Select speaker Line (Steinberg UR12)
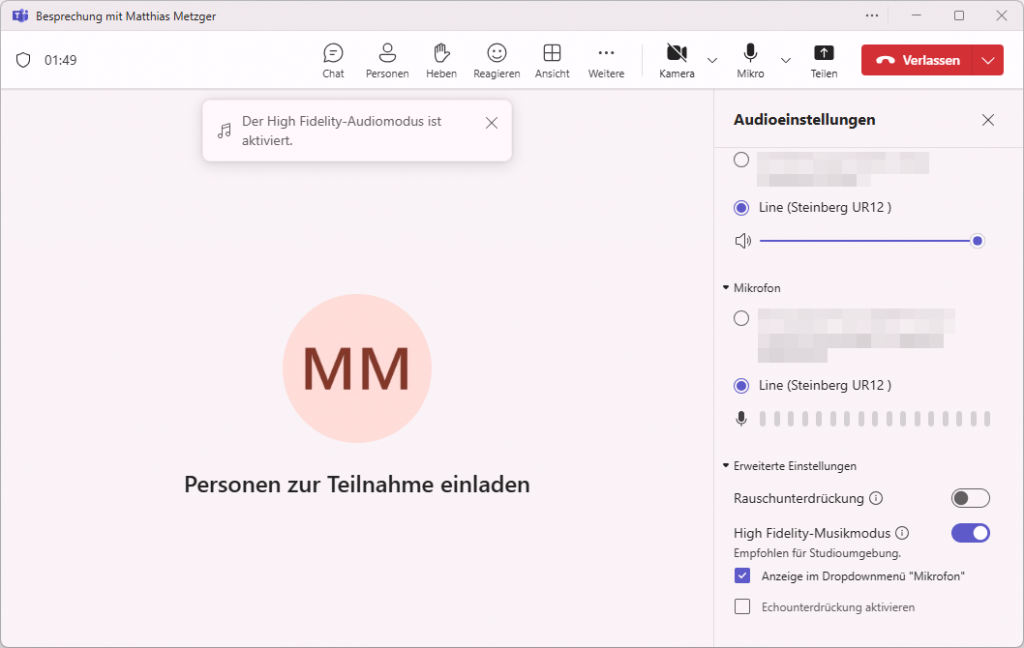 (741, 208)
